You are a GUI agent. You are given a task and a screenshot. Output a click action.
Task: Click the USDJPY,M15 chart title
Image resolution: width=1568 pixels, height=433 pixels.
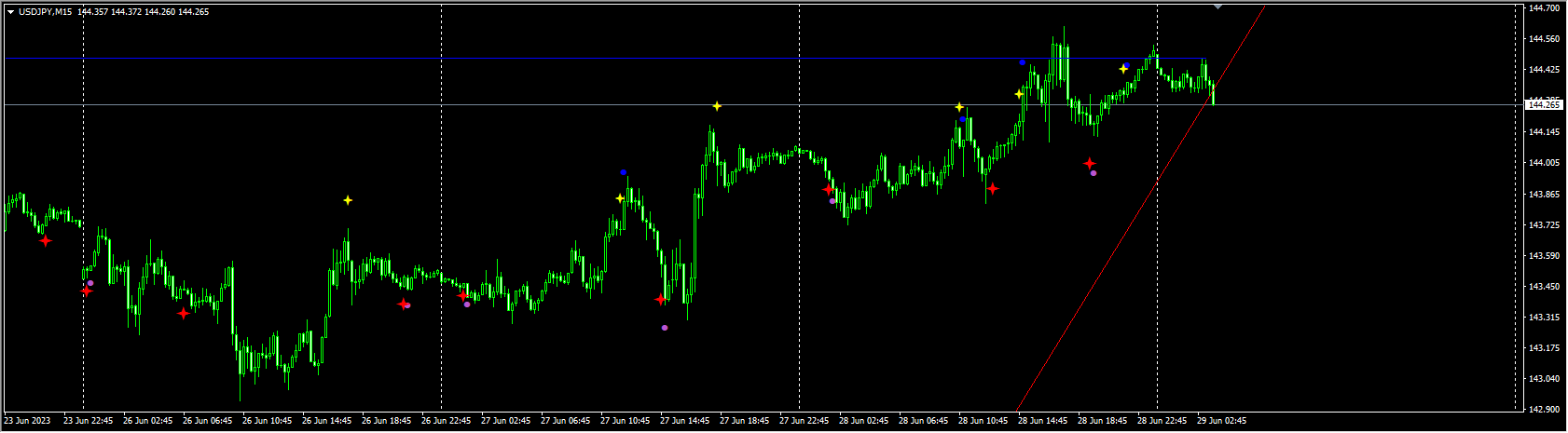(x=45, y=12)
